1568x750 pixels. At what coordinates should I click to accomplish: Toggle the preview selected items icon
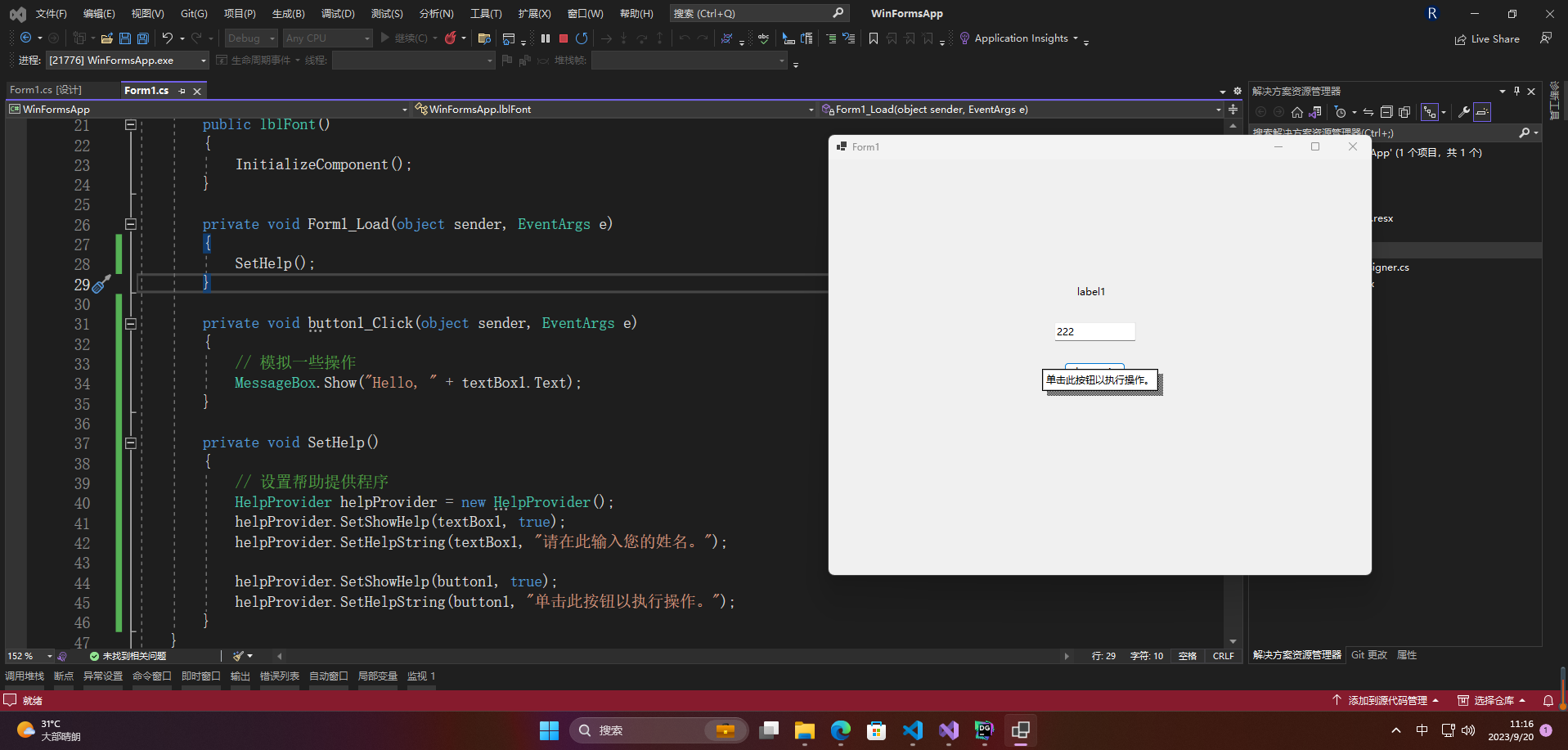pyautogui.click(x=1482, y=112)
